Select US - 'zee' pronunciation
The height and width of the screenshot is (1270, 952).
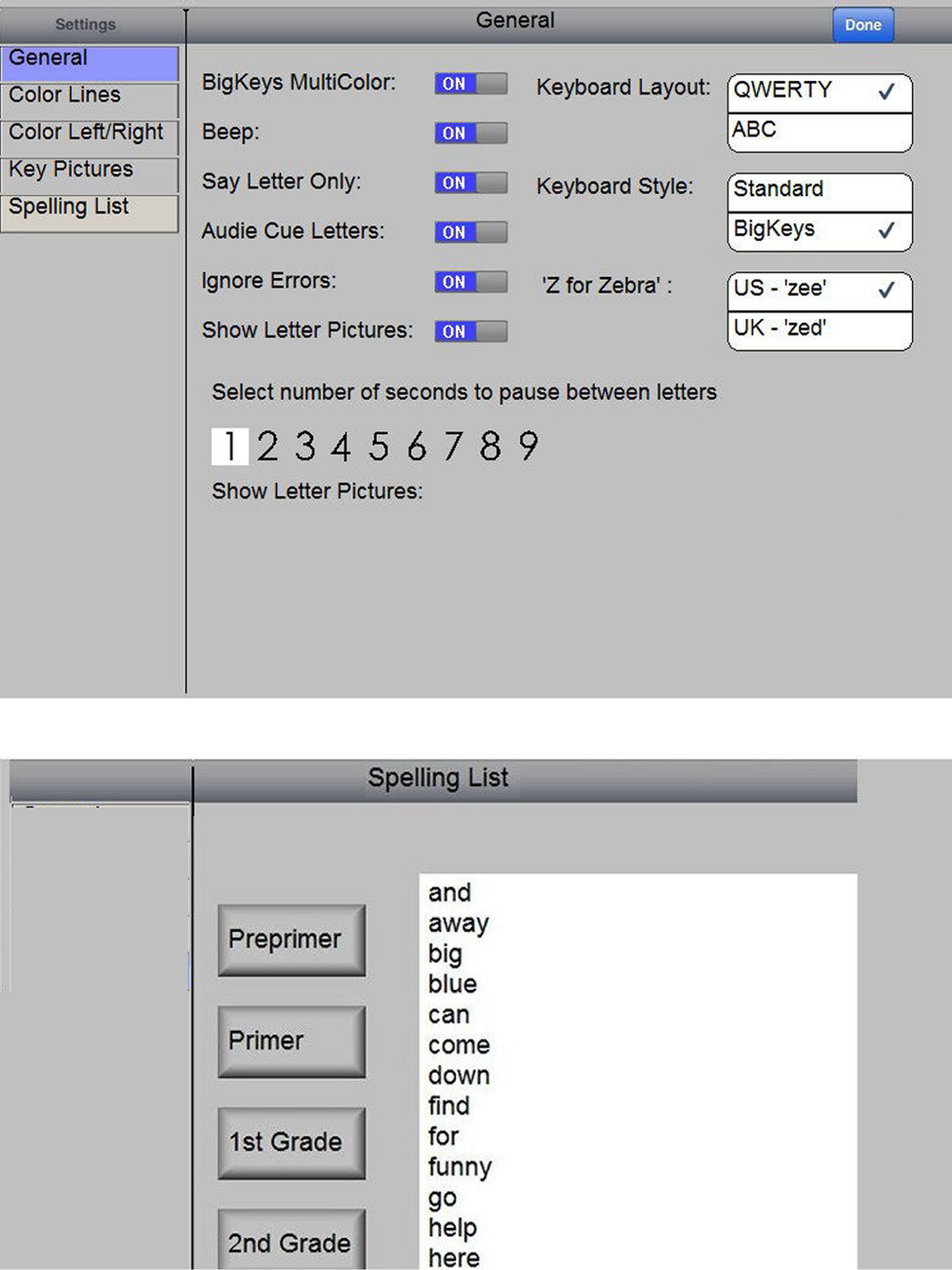(820, 291)
